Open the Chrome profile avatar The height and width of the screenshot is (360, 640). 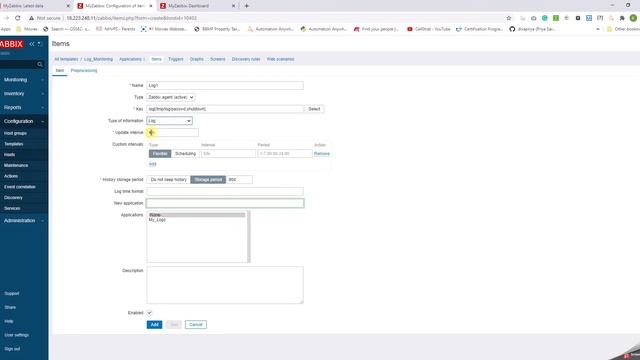coord(633,18)
